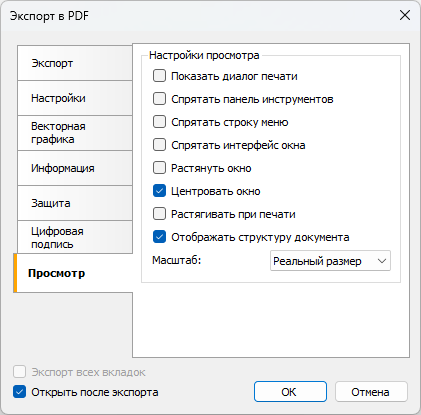The image size is (421, 415).
Task: Confirm export with OK button
Action: point(290,392)
